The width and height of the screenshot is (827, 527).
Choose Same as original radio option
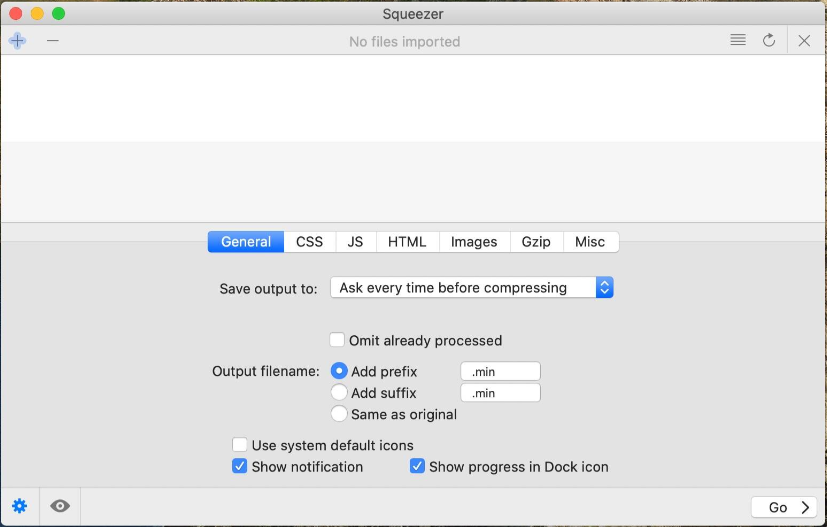pyautogui.click(x=339, y=414)
